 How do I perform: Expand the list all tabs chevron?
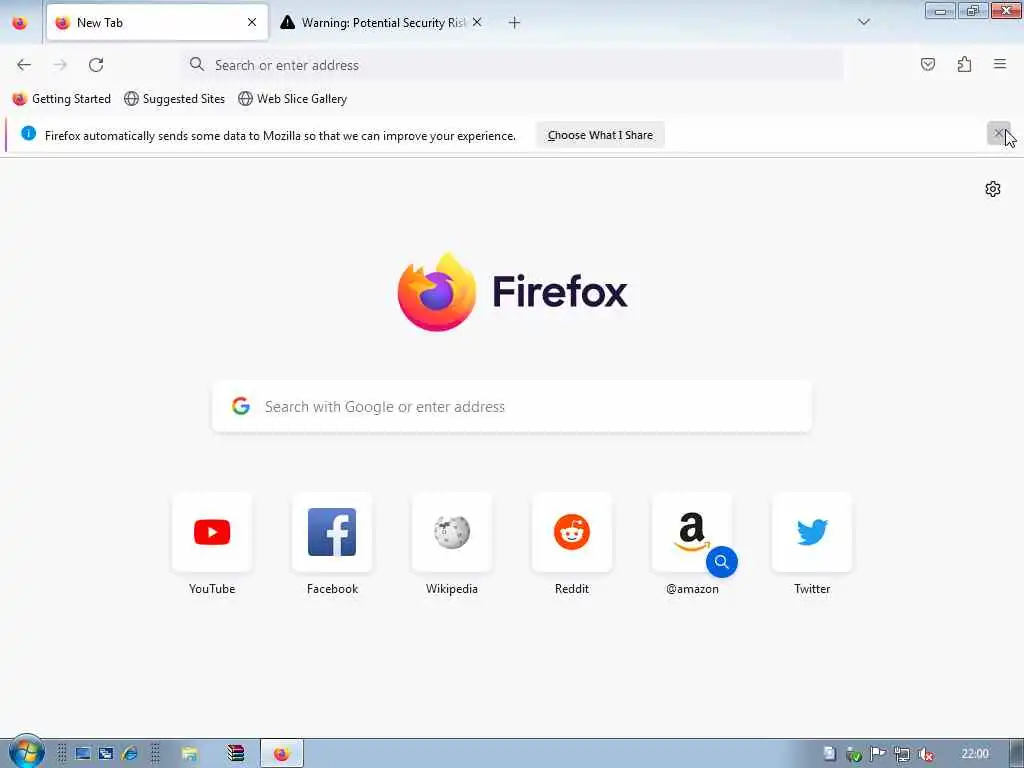point(863,22)
